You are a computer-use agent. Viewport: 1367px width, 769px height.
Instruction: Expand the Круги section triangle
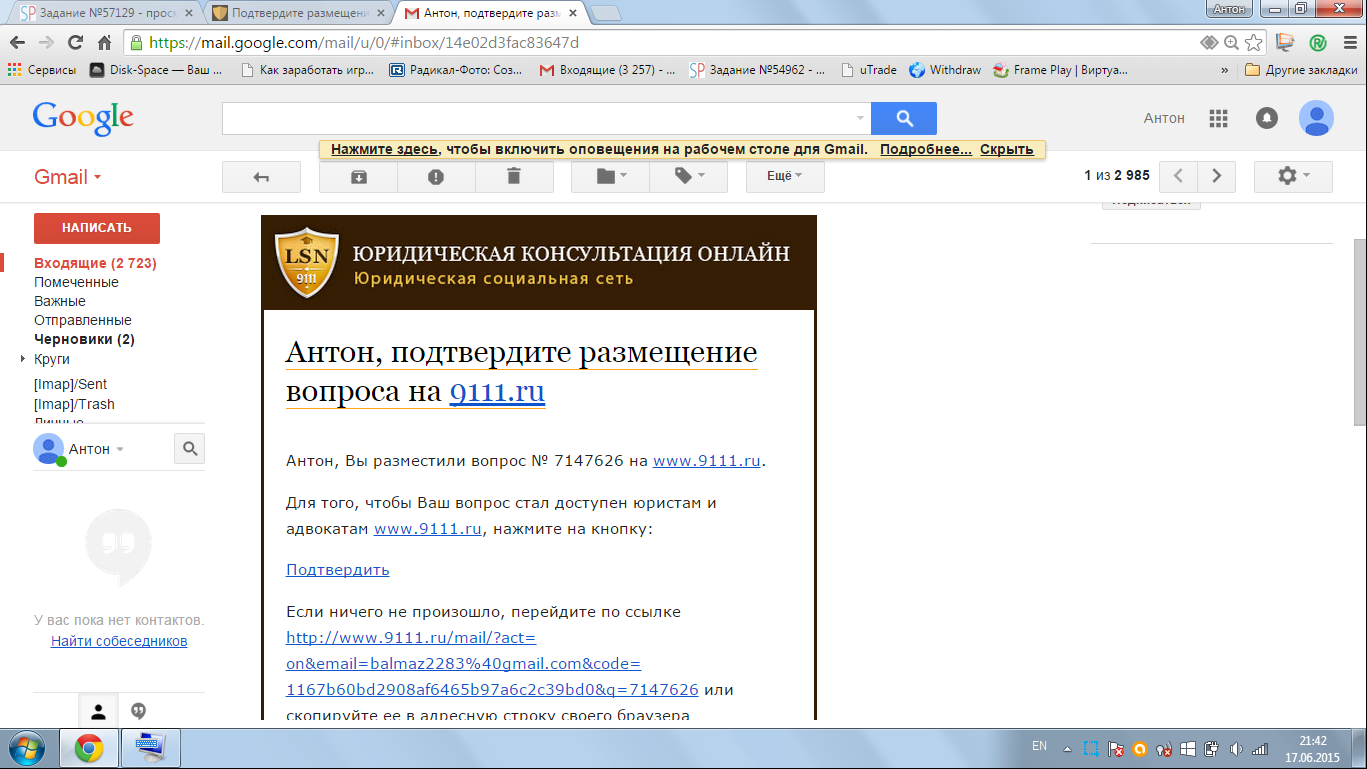[23, 358]
